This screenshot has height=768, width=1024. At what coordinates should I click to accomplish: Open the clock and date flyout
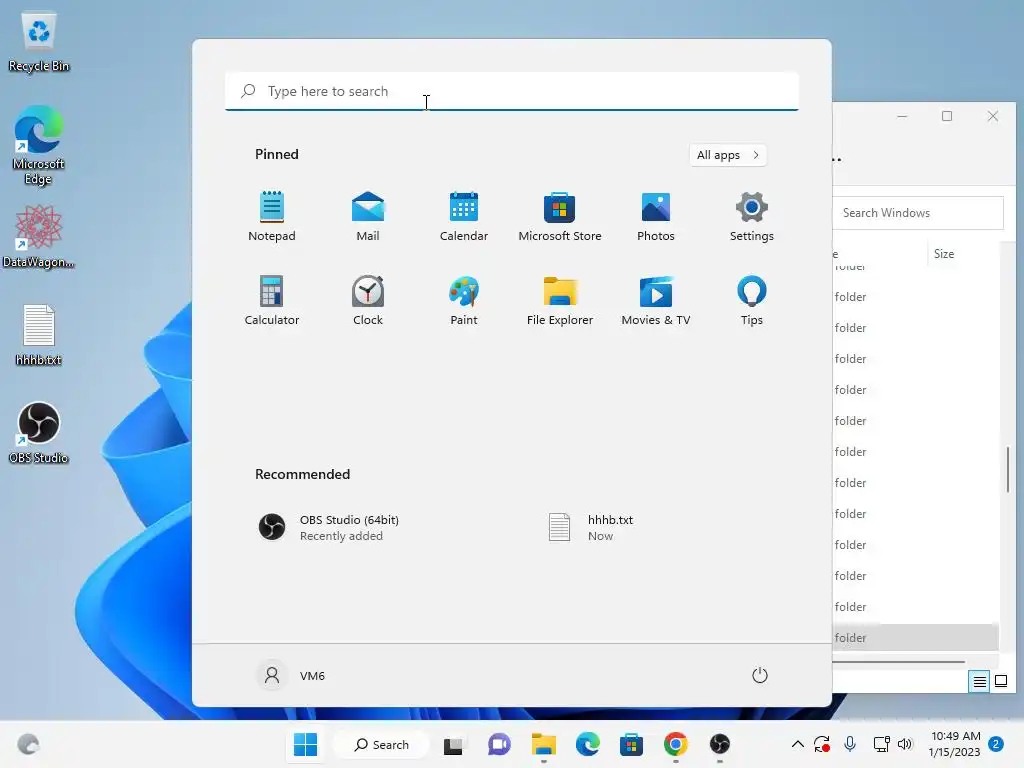click(954, 744)
